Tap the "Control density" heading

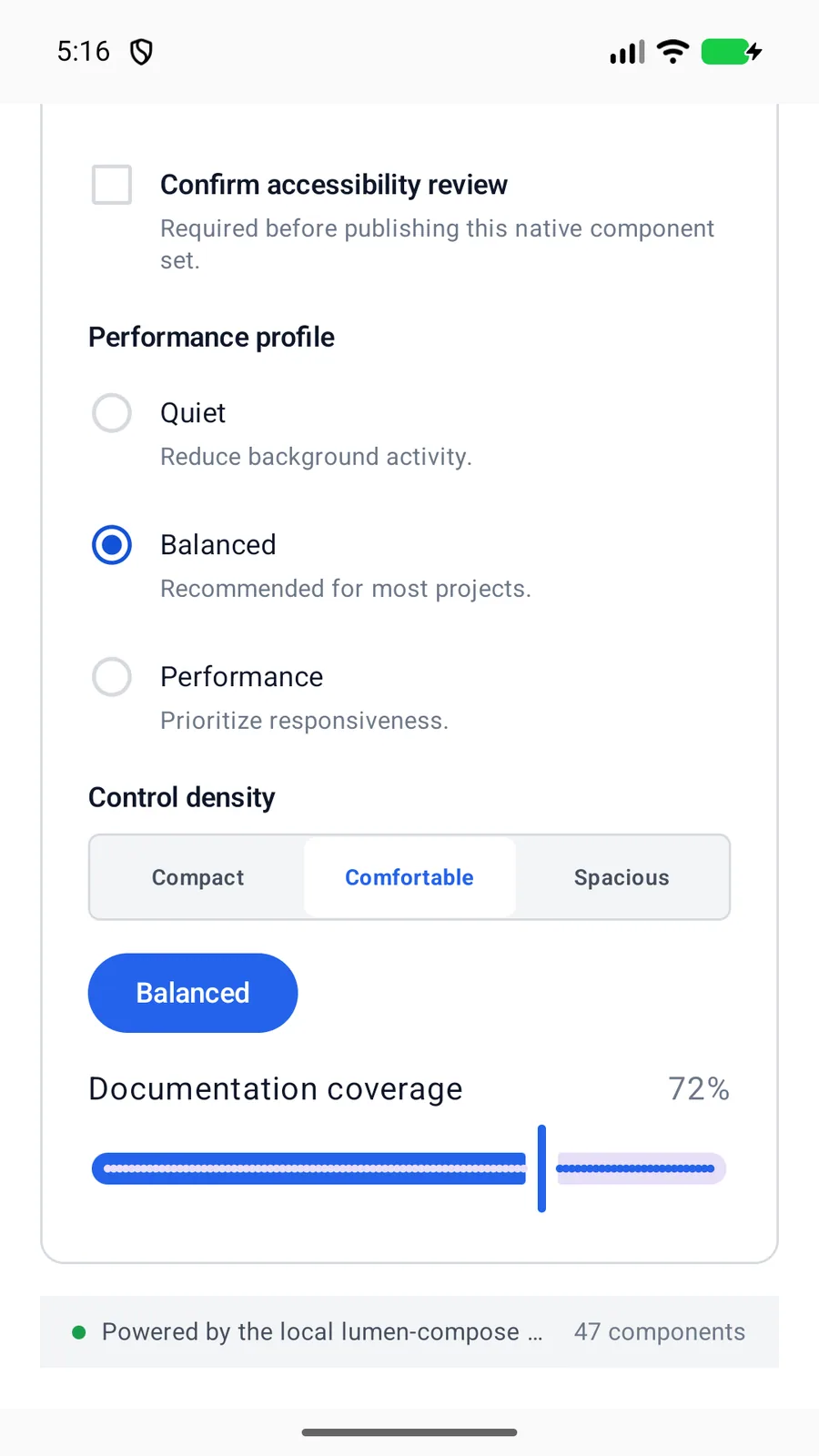[182, 797]
